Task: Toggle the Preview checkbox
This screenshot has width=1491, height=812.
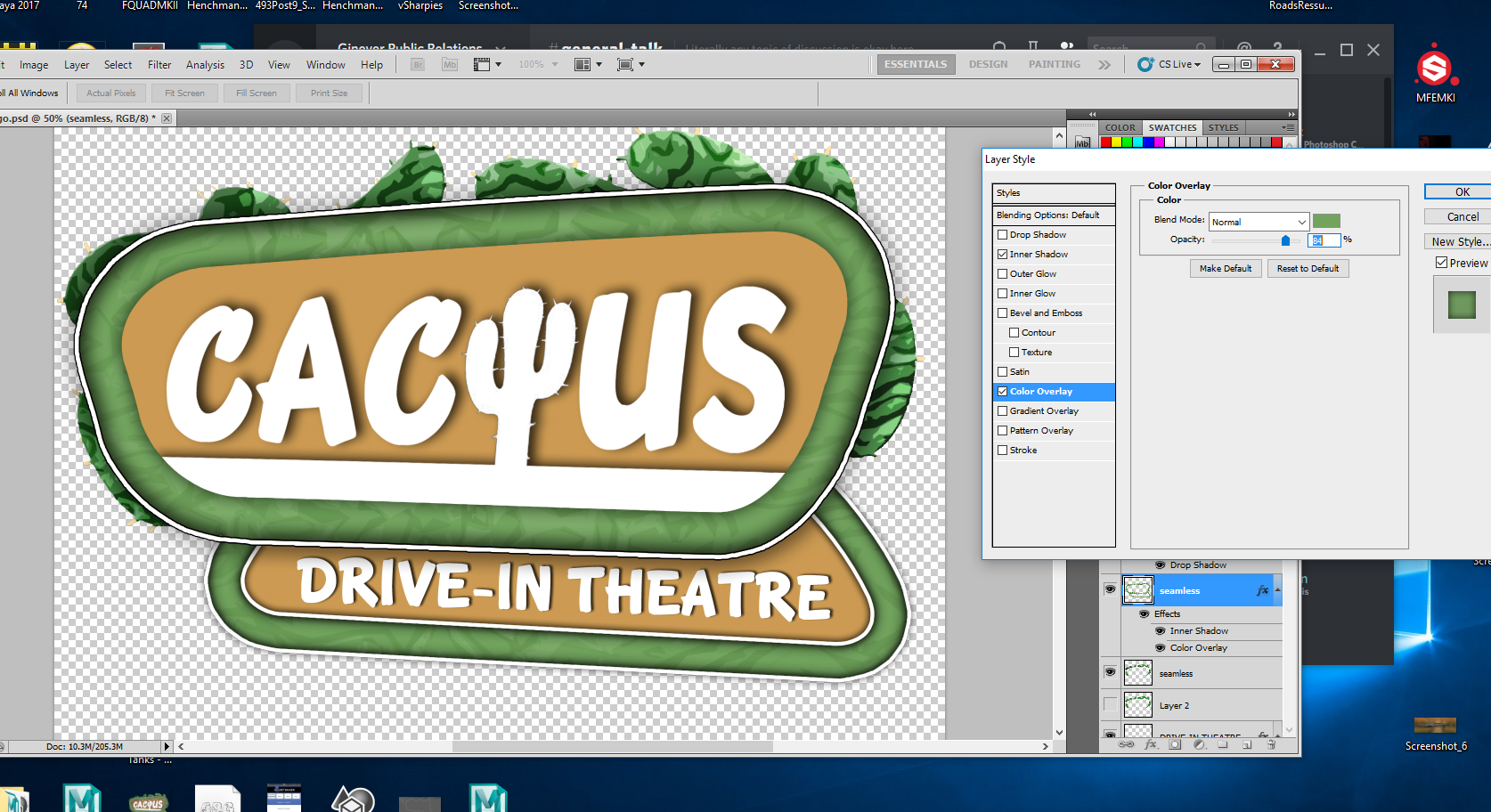Action: click(x=1441, y=263)
